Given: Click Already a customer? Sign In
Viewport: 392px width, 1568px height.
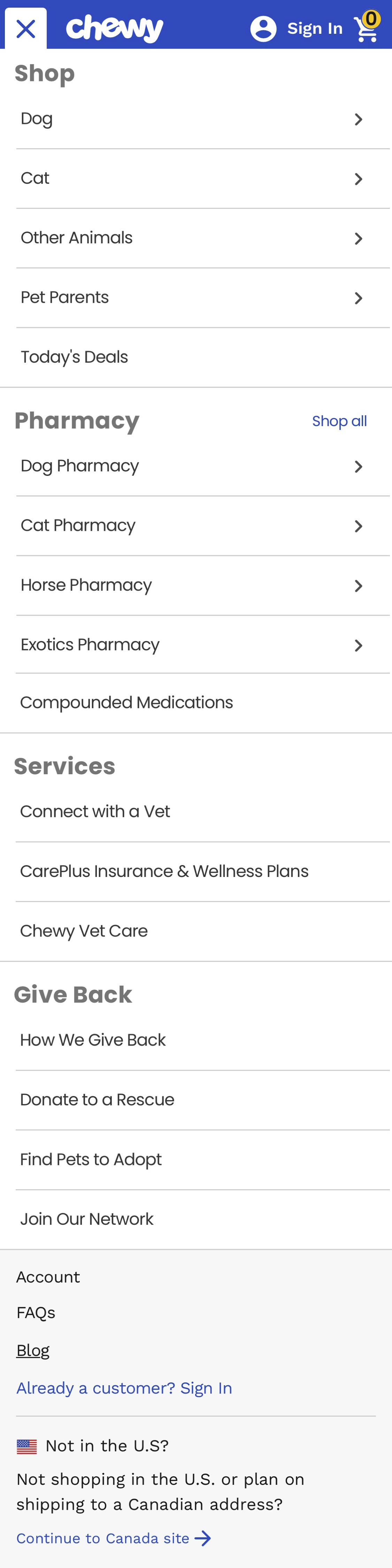Looking at the screenshot, I should (x=124, y=1388).
